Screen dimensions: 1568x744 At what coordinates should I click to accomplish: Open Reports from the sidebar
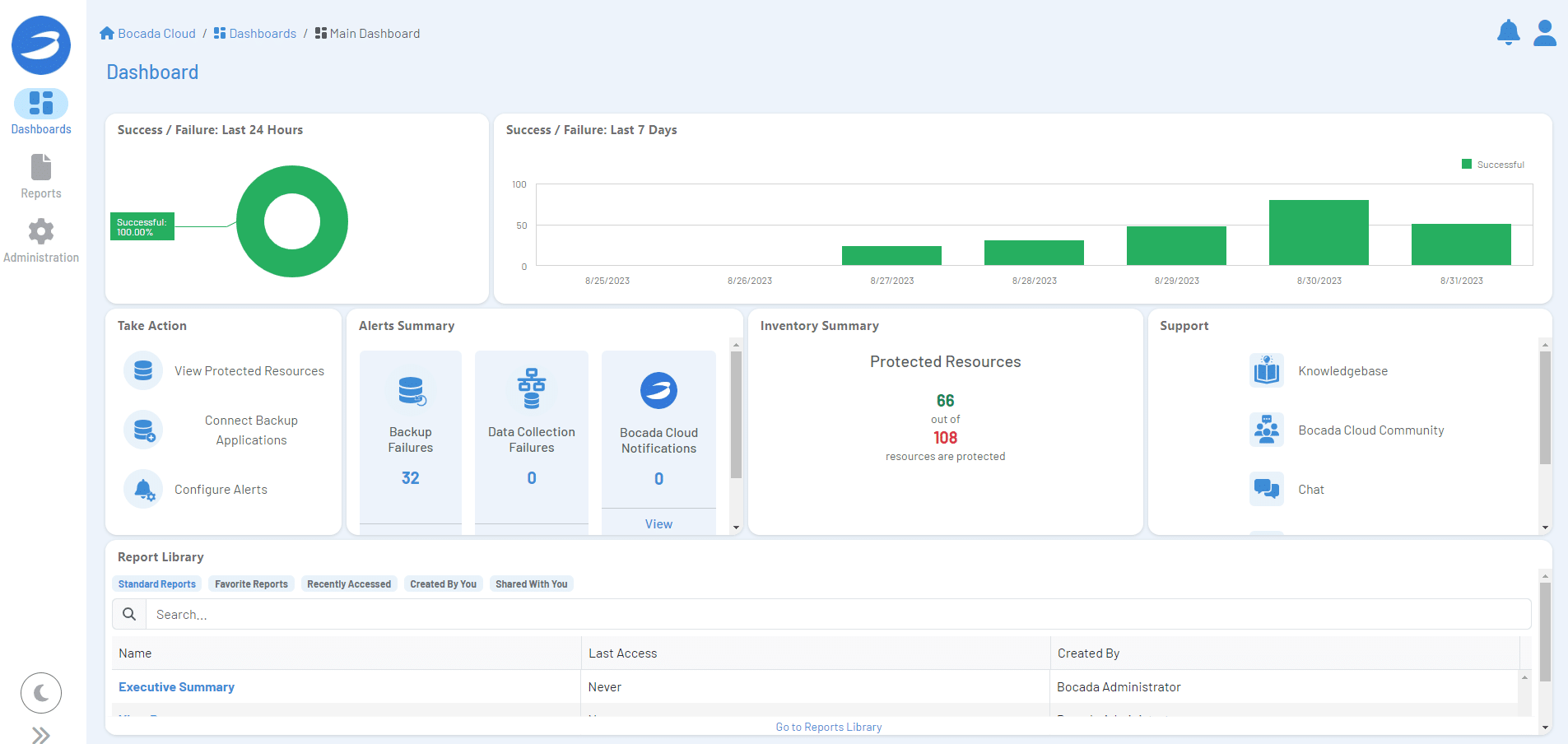click(41, 176)
